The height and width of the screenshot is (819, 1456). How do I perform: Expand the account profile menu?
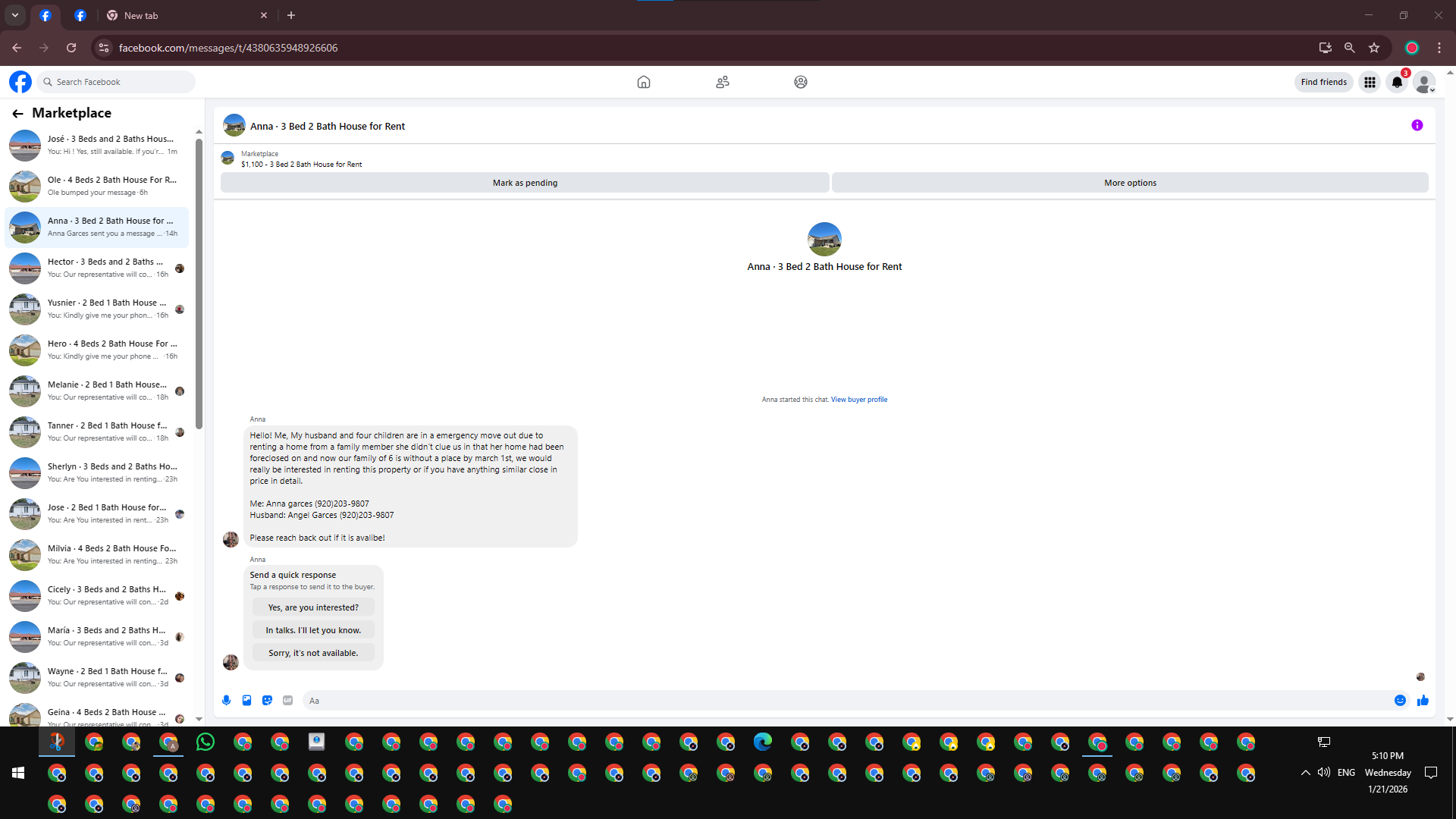tap(1424, 82)
